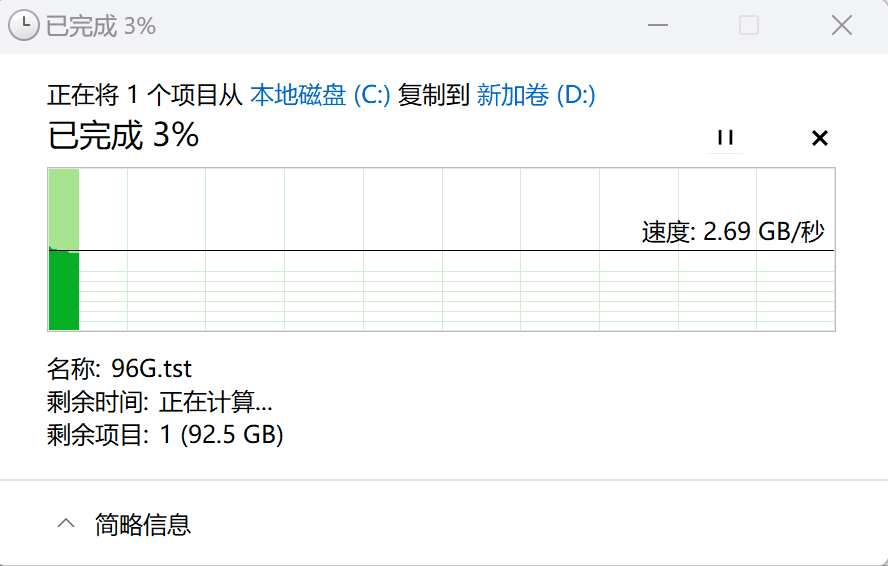Pause the file copy operation
Screen dimensions: 888x566
(x=726, y=138)
